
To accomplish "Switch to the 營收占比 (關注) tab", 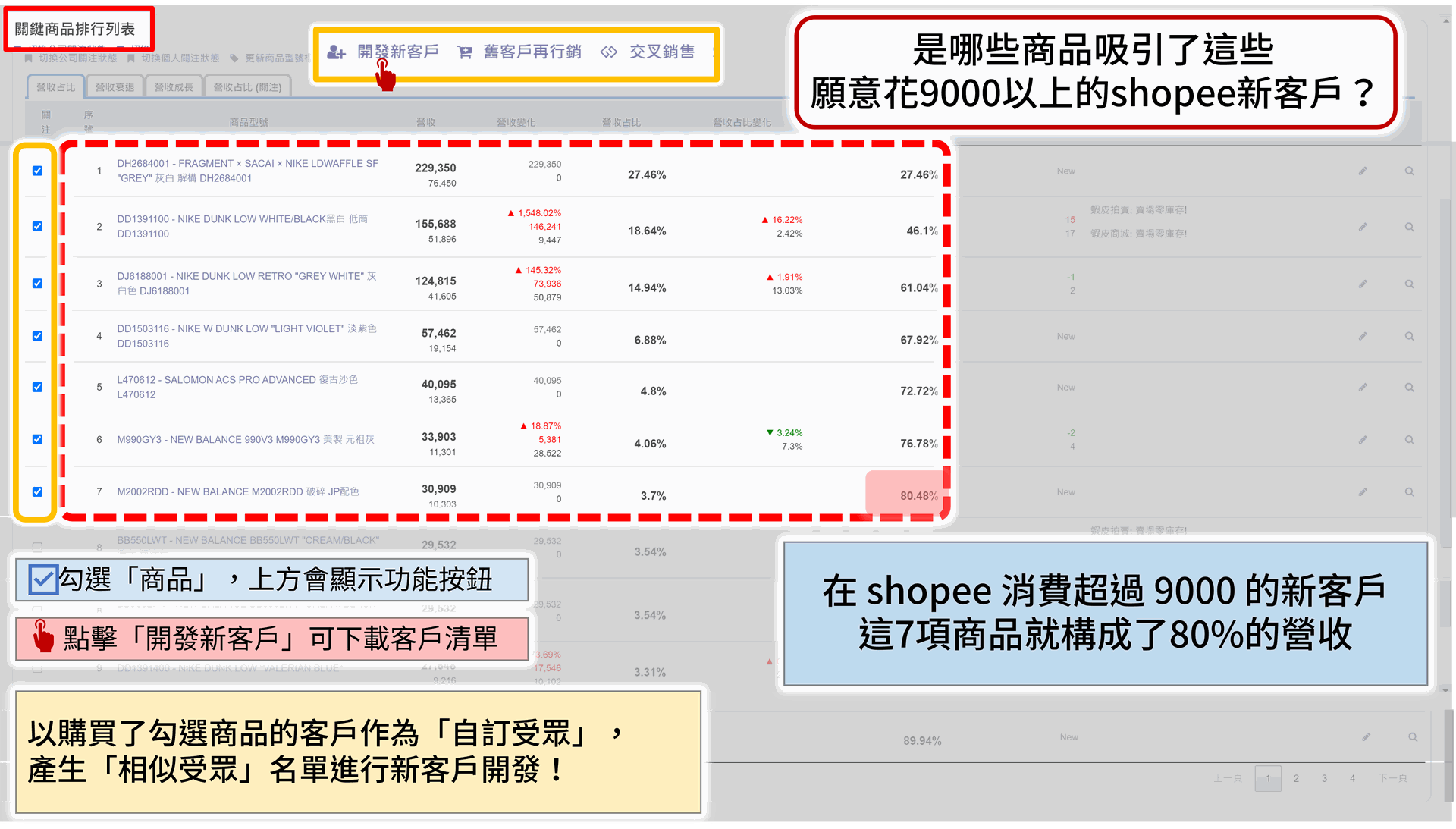I will pyautogui.click(x=247, y=87).
